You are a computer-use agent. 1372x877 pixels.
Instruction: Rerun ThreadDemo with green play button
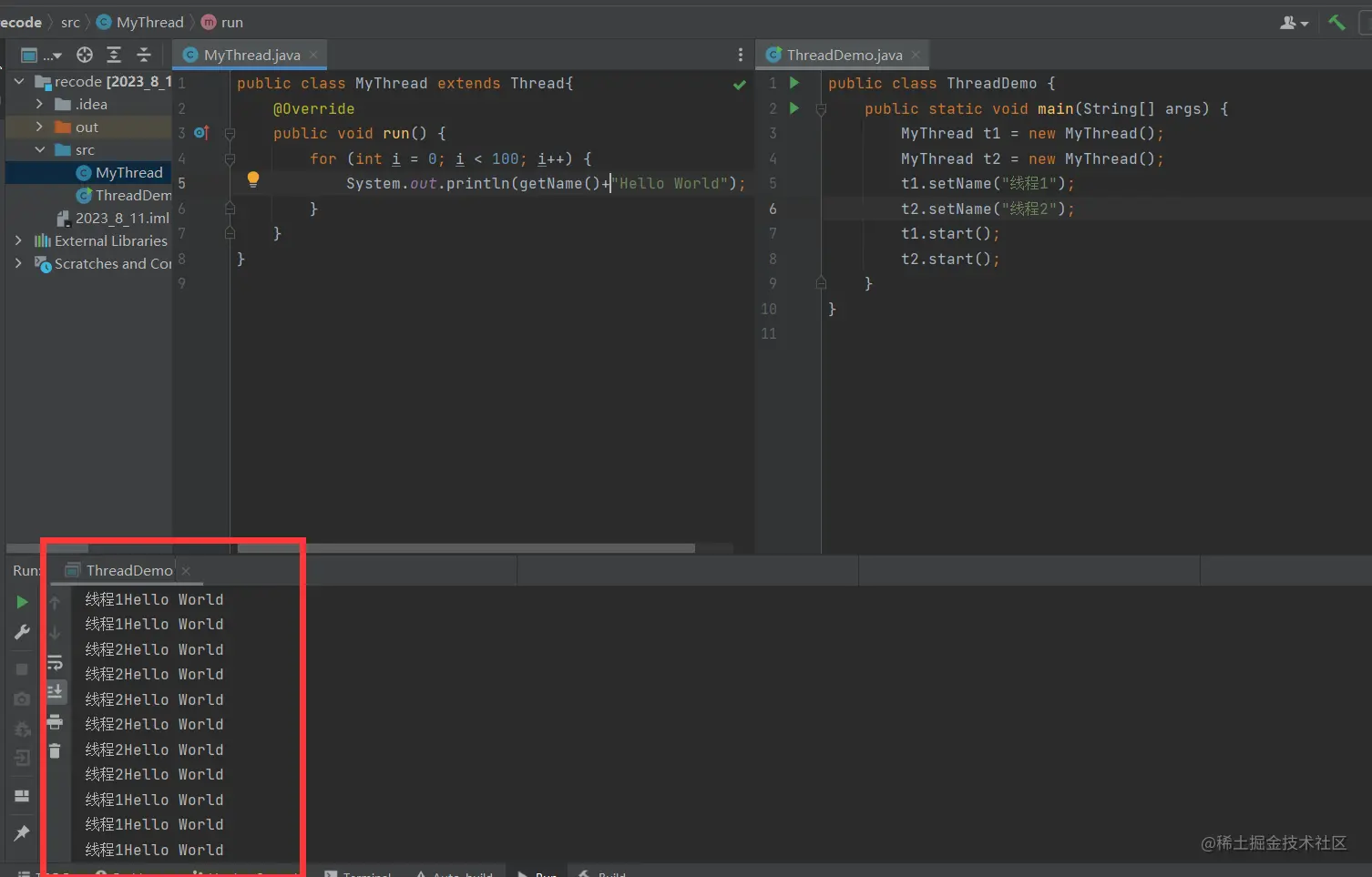click(x=22, y=602)
